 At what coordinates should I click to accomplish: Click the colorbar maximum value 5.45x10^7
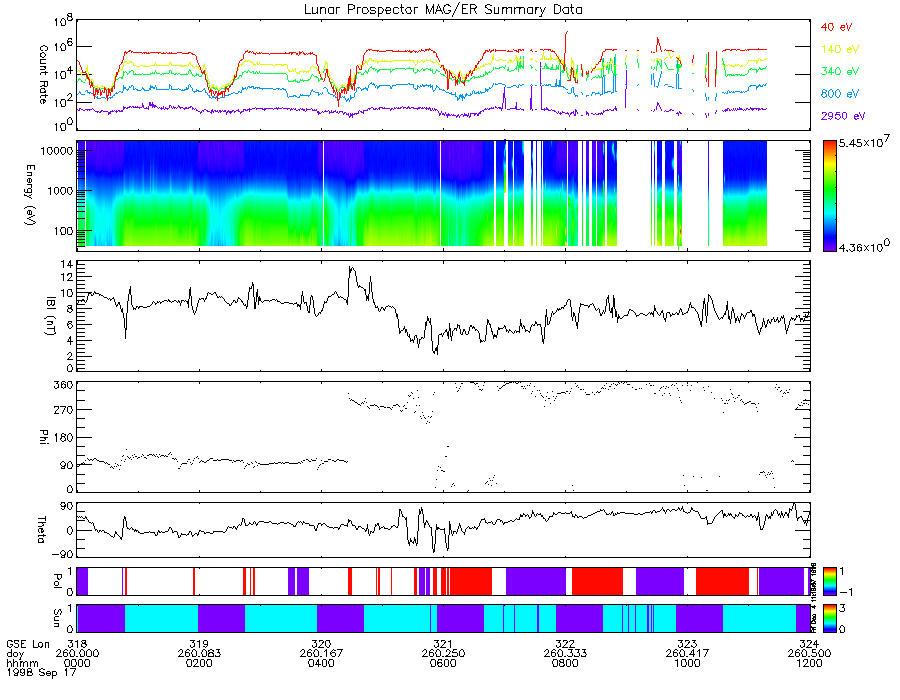tap(864, 142)
